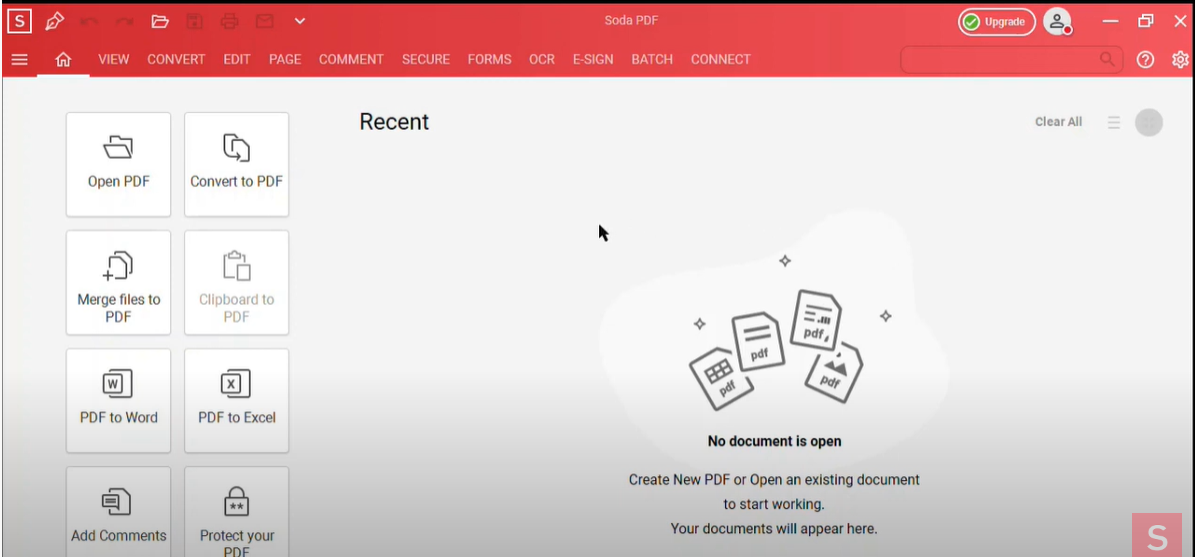Expand the quick access toolbar dropdown
This screenshot has height=557, width=1195.
coord(300,21)
